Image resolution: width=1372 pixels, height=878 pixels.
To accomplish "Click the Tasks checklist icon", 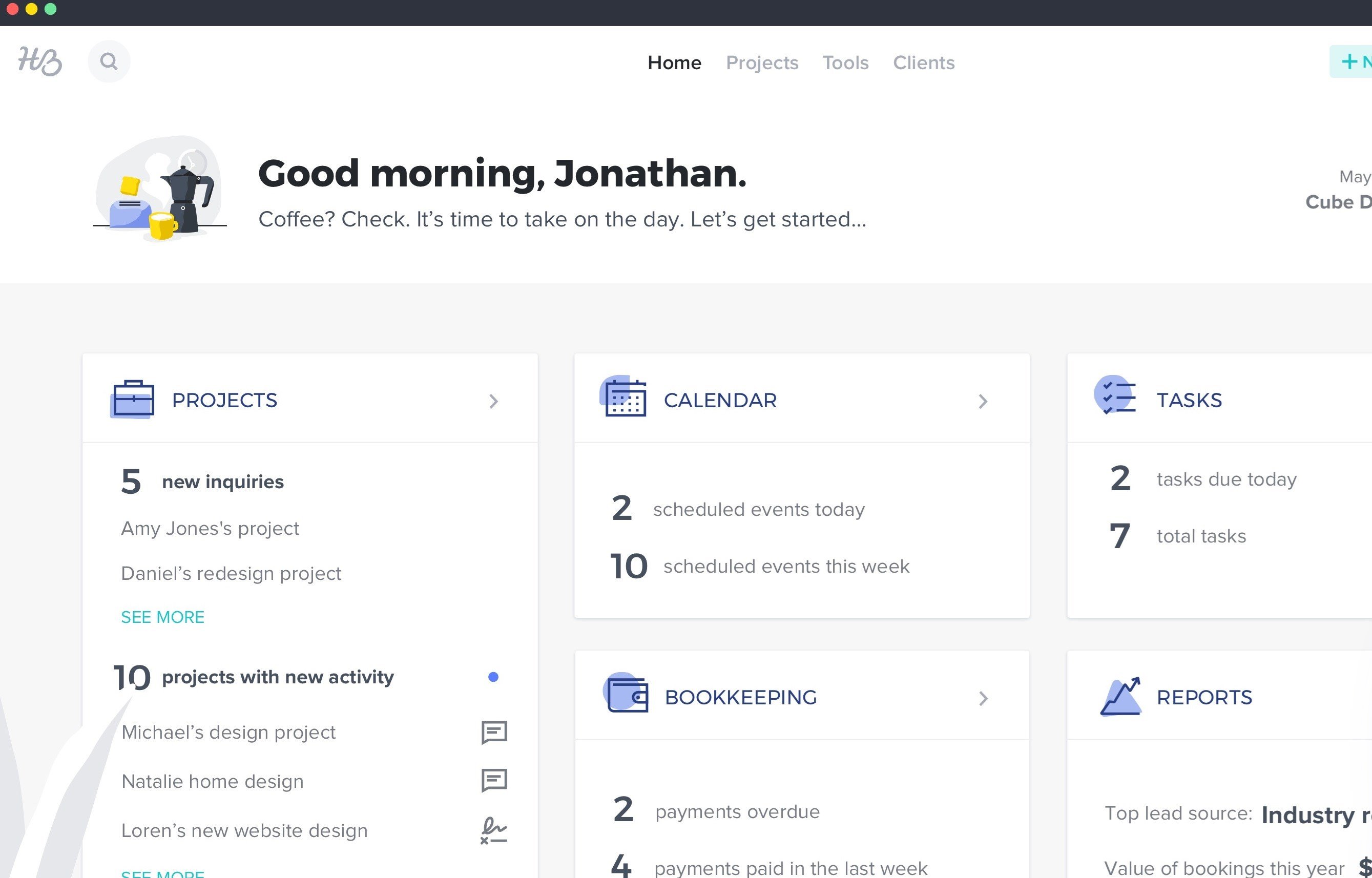I will 1116,399.
